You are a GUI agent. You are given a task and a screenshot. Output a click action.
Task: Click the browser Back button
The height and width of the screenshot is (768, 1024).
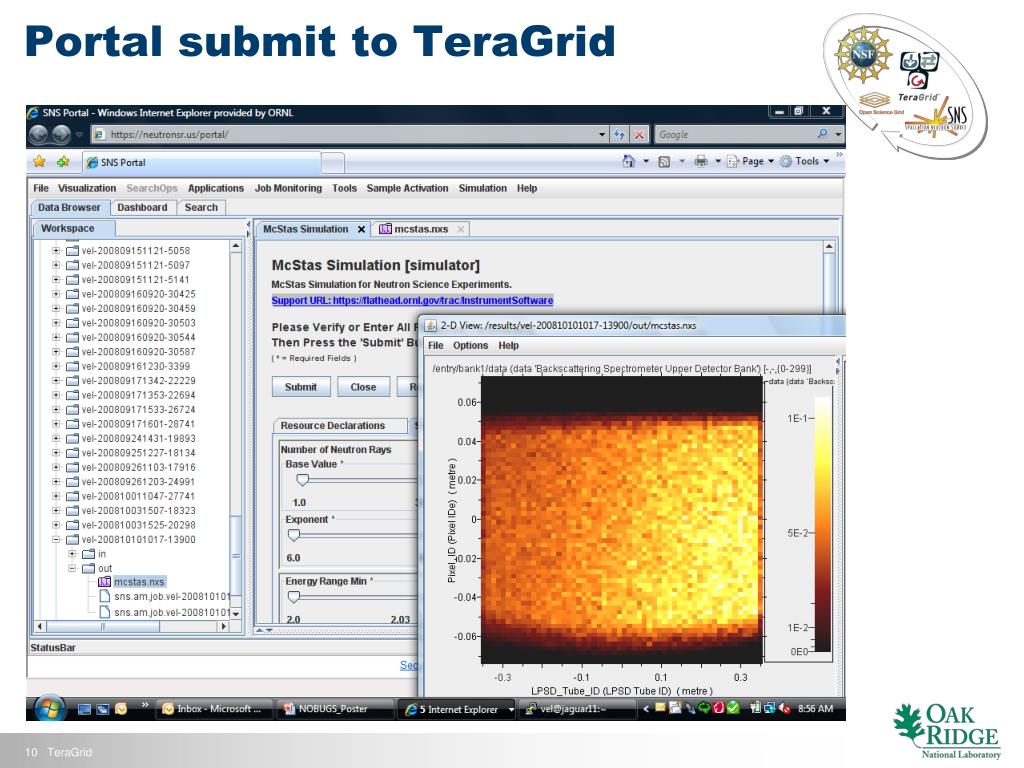click(x=39, y=135)
